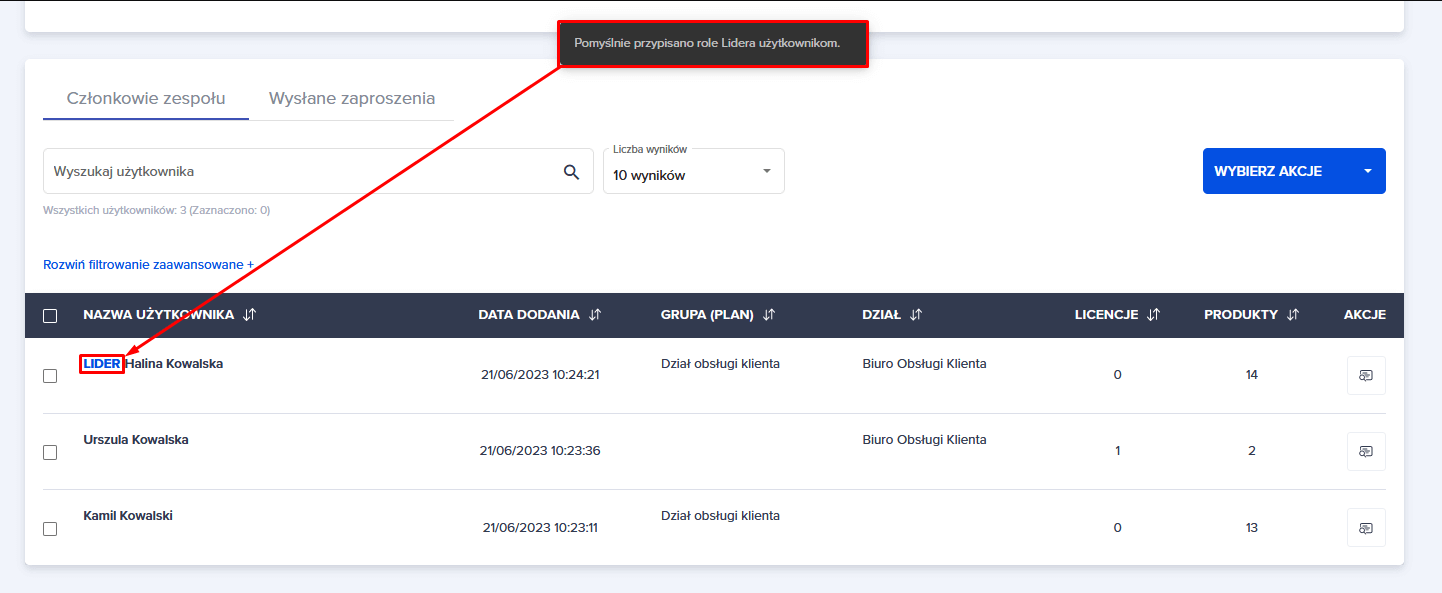Sort by Grupa (Plan) arrows icon

pos(769,315)
